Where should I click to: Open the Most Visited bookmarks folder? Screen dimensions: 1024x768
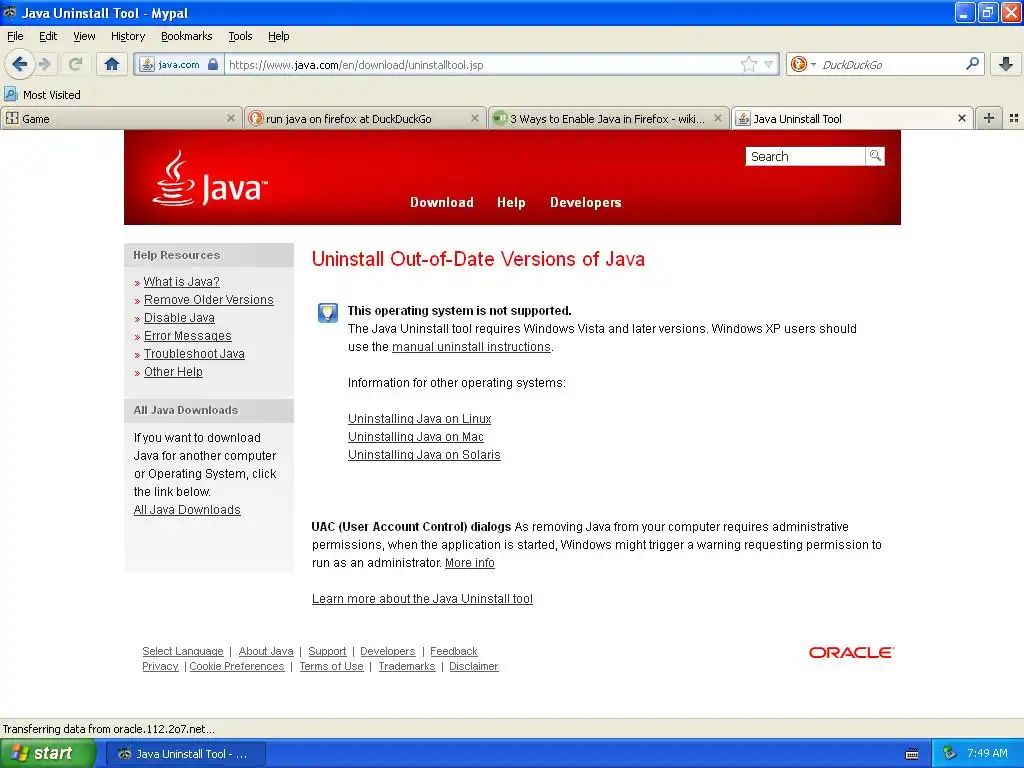tap(43, 95)
